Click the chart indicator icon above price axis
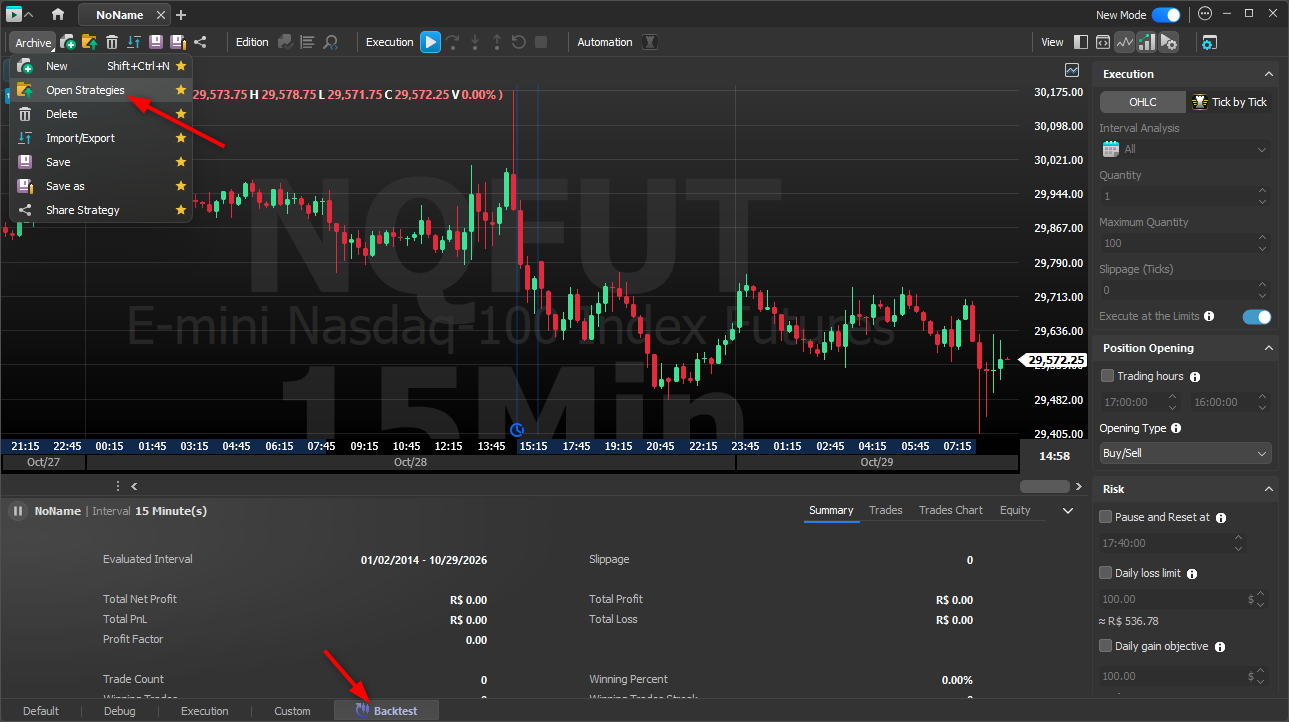1289x722 pixels. tap(1073, 70)
